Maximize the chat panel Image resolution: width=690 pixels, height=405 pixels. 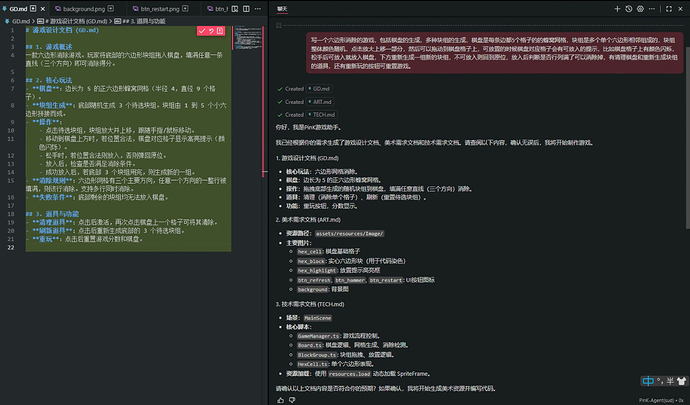tap(669, 9)
